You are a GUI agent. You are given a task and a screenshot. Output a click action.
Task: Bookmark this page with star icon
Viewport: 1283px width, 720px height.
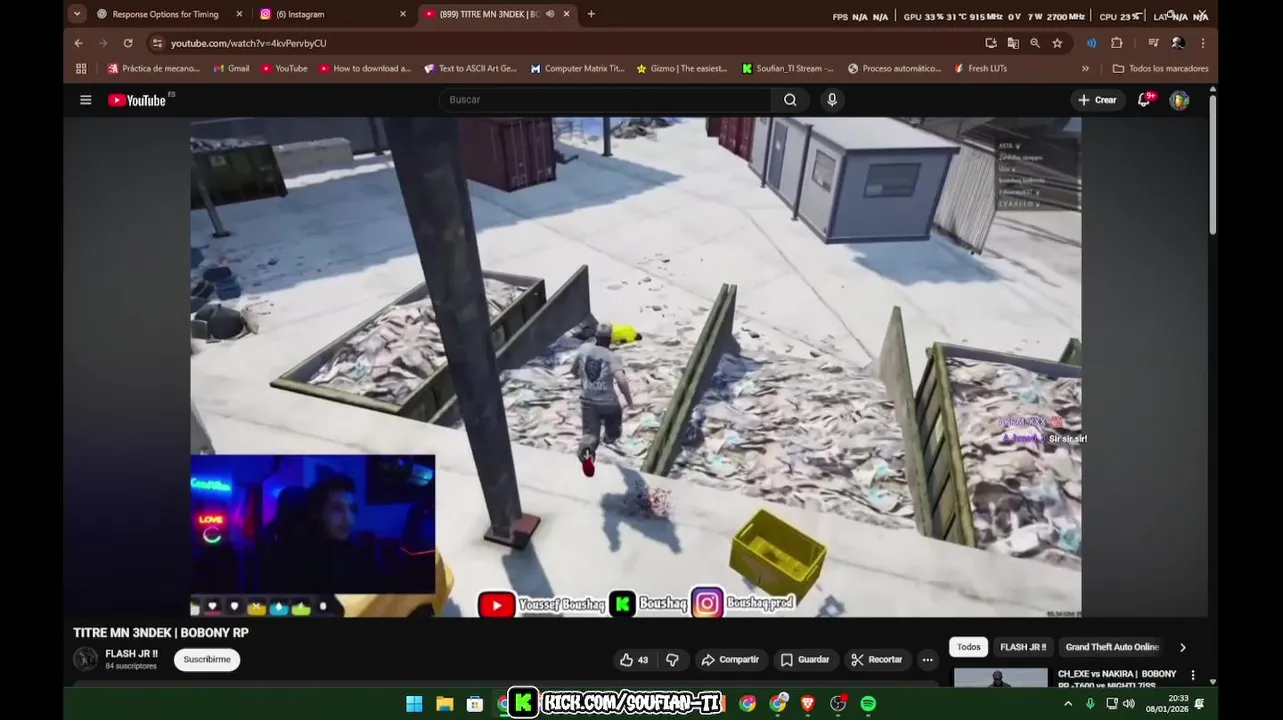coord(1057,43)
